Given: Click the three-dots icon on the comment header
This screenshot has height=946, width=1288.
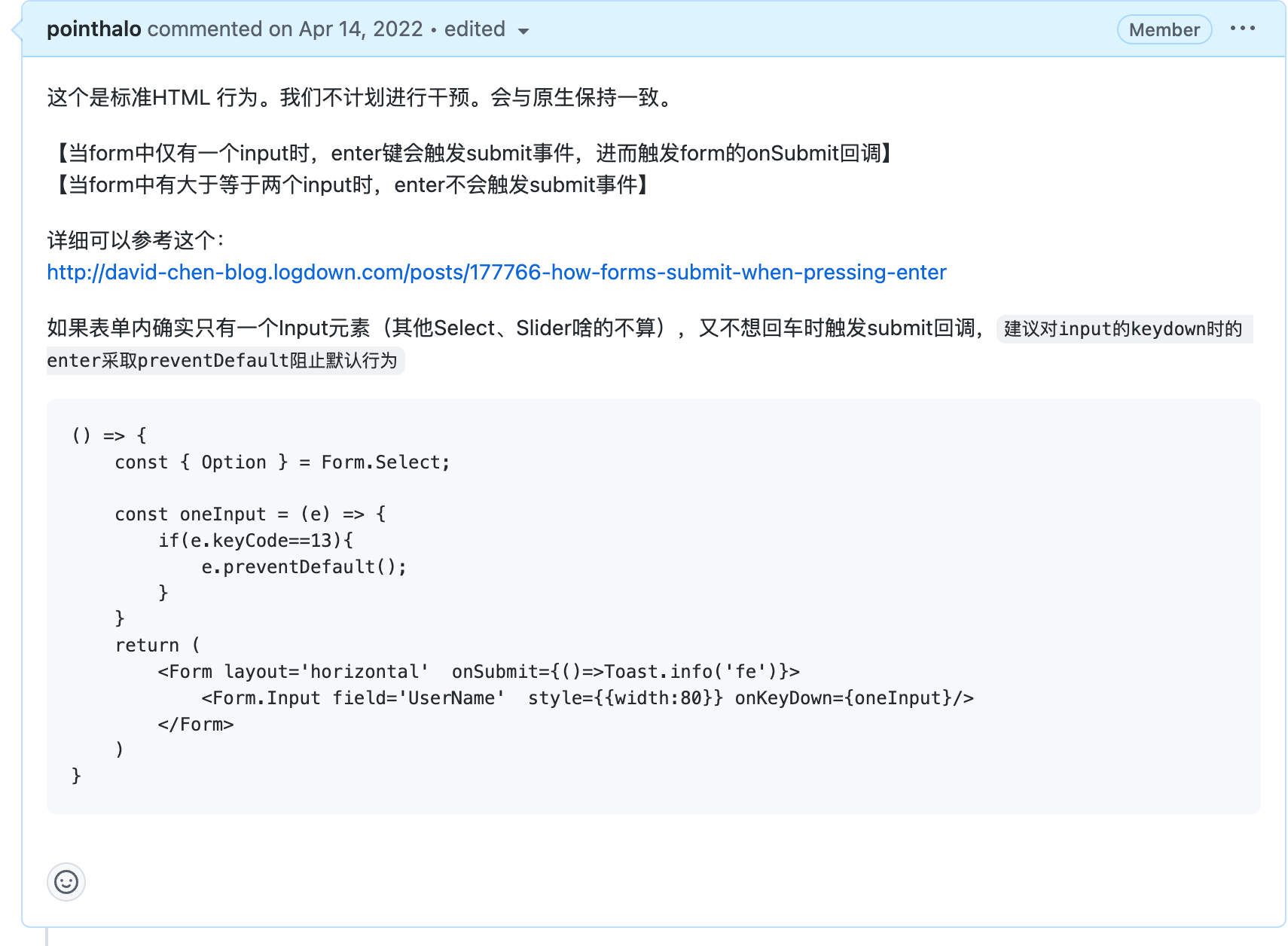Looking at the screenshot, I should [1243, 29].
